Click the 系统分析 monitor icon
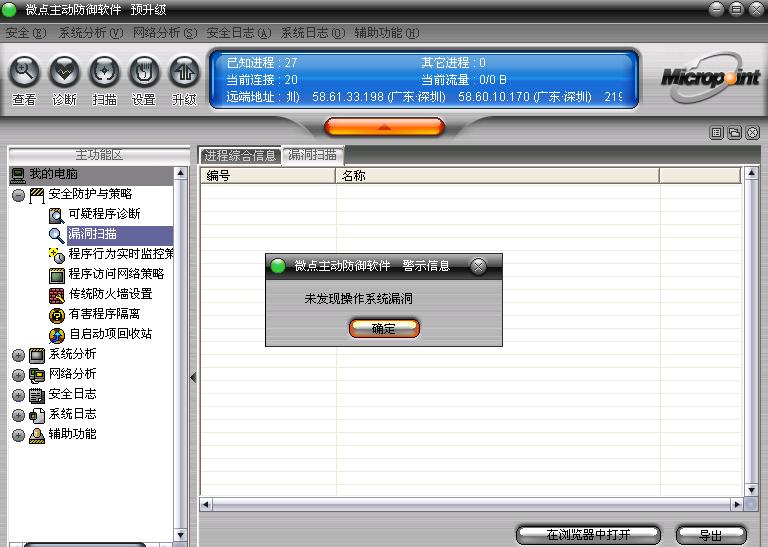This screenshot has height=547, width=768. 37,355
